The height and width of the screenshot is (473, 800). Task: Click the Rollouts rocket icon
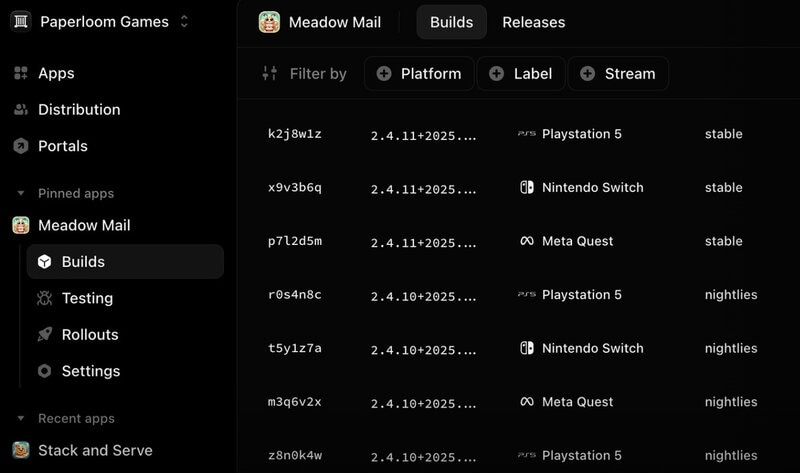click(x=44, y=334)
